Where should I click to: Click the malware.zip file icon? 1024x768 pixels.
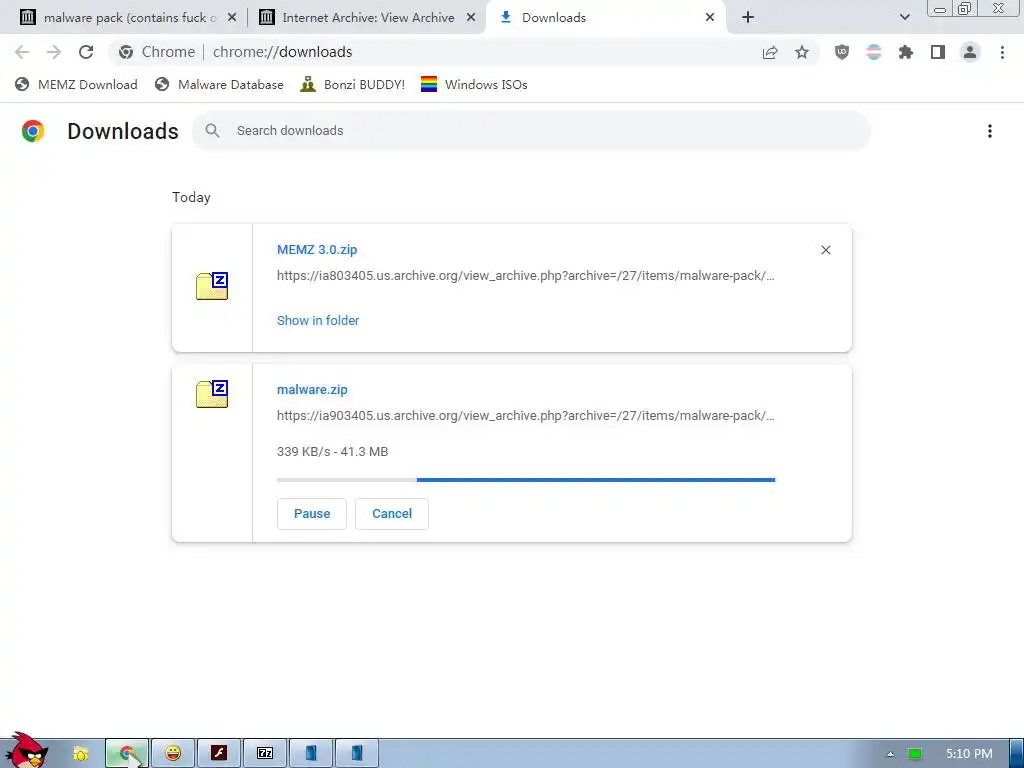click(212, 394)
